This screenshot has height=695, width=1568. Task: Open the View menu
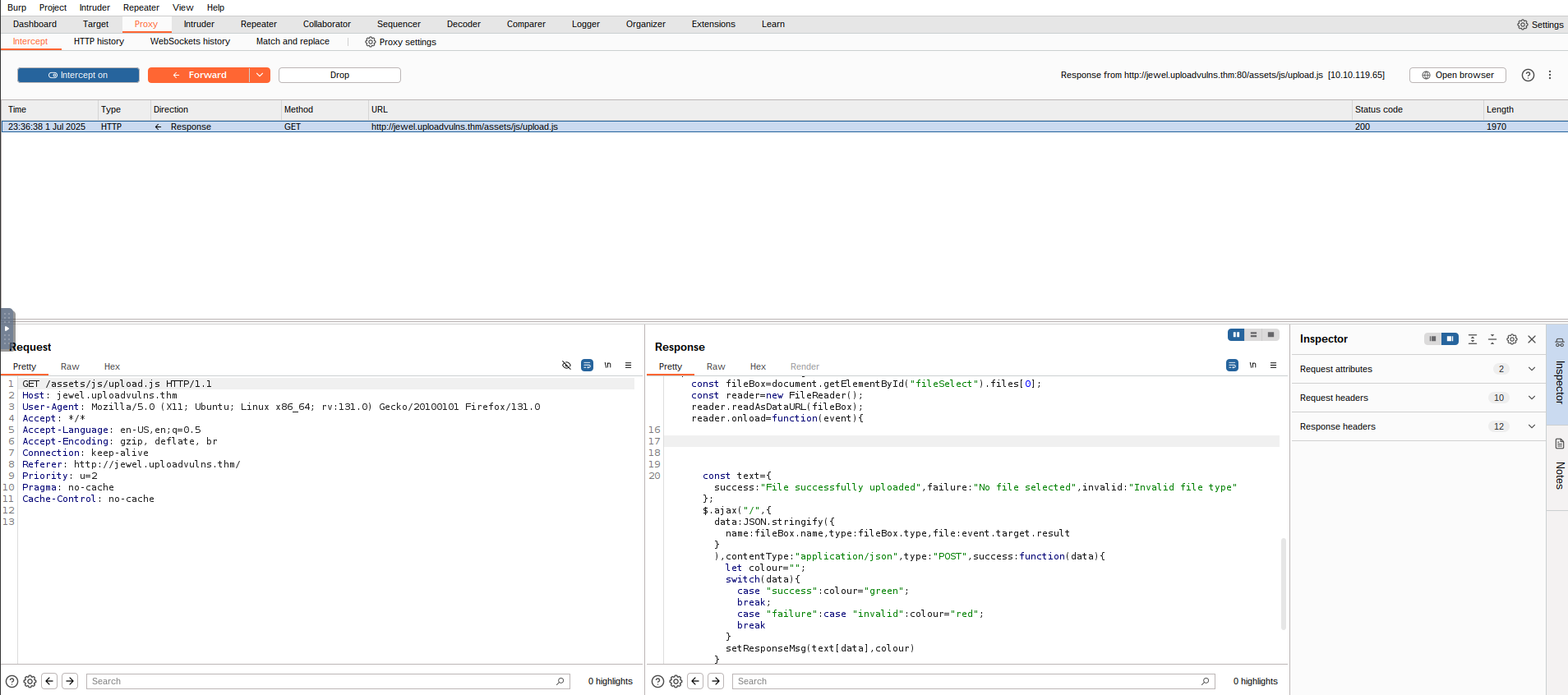tap(182, 7)
